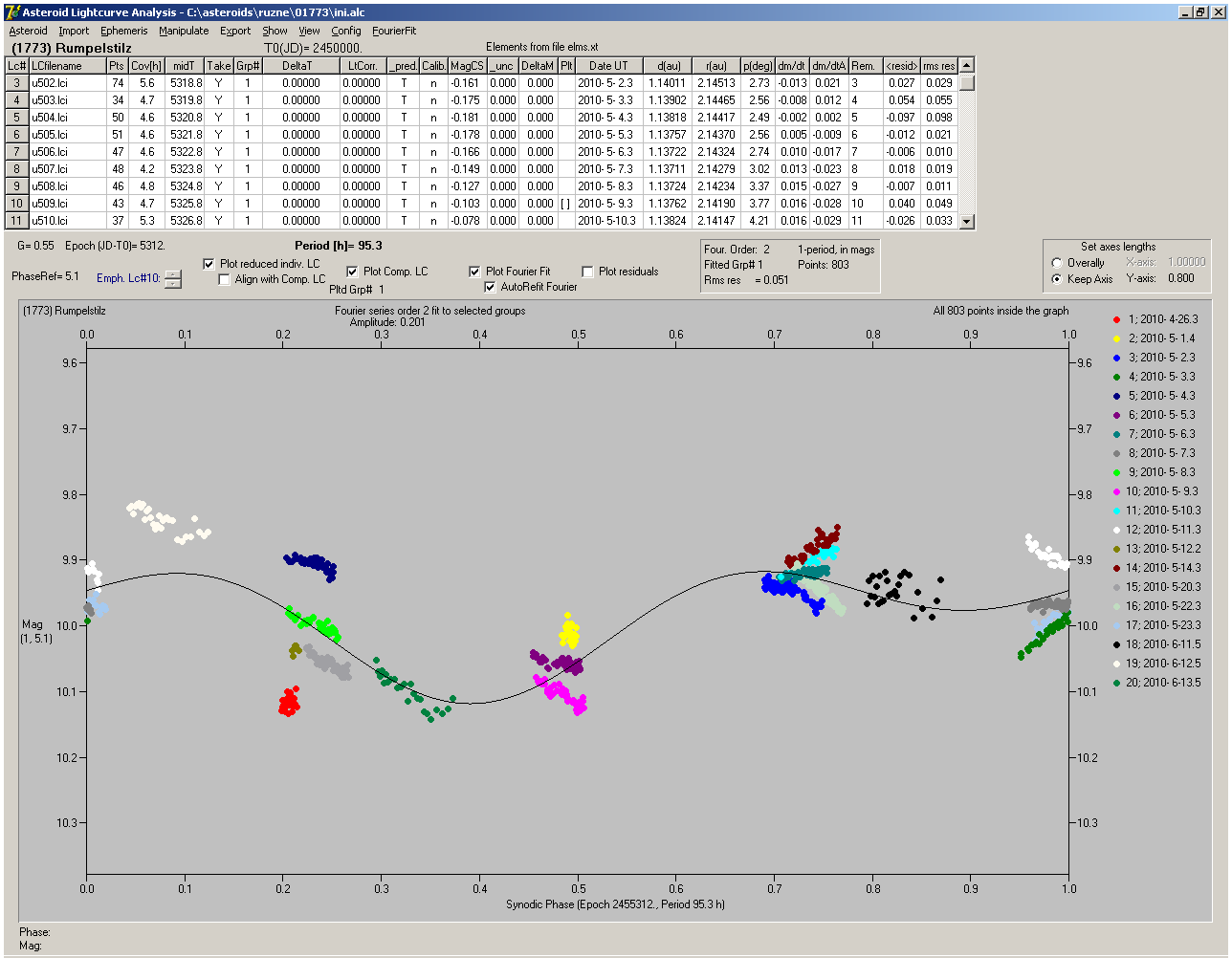
Task: Click the LCfilename column header
Action: pos(67,66)
